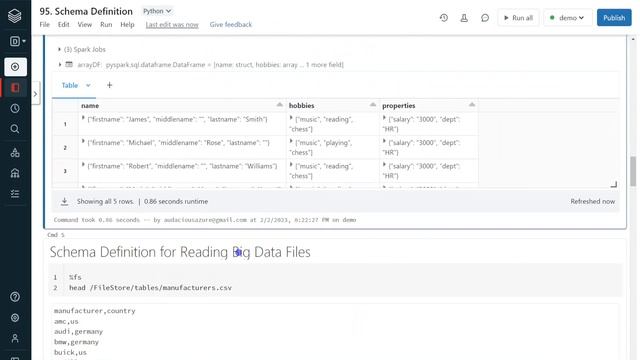Open the Search icon in sidebar
Screen dimensions: 640x360
tap(15, 129)
